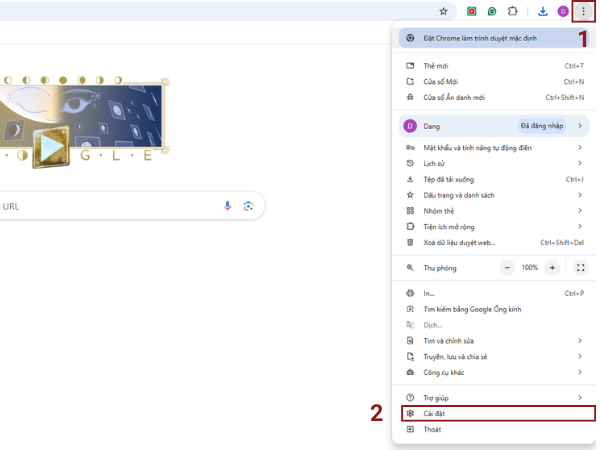Click the Công cụ khác toolbox icon
The height and width of the screenshot is (450, 600).
coord(410,372)
